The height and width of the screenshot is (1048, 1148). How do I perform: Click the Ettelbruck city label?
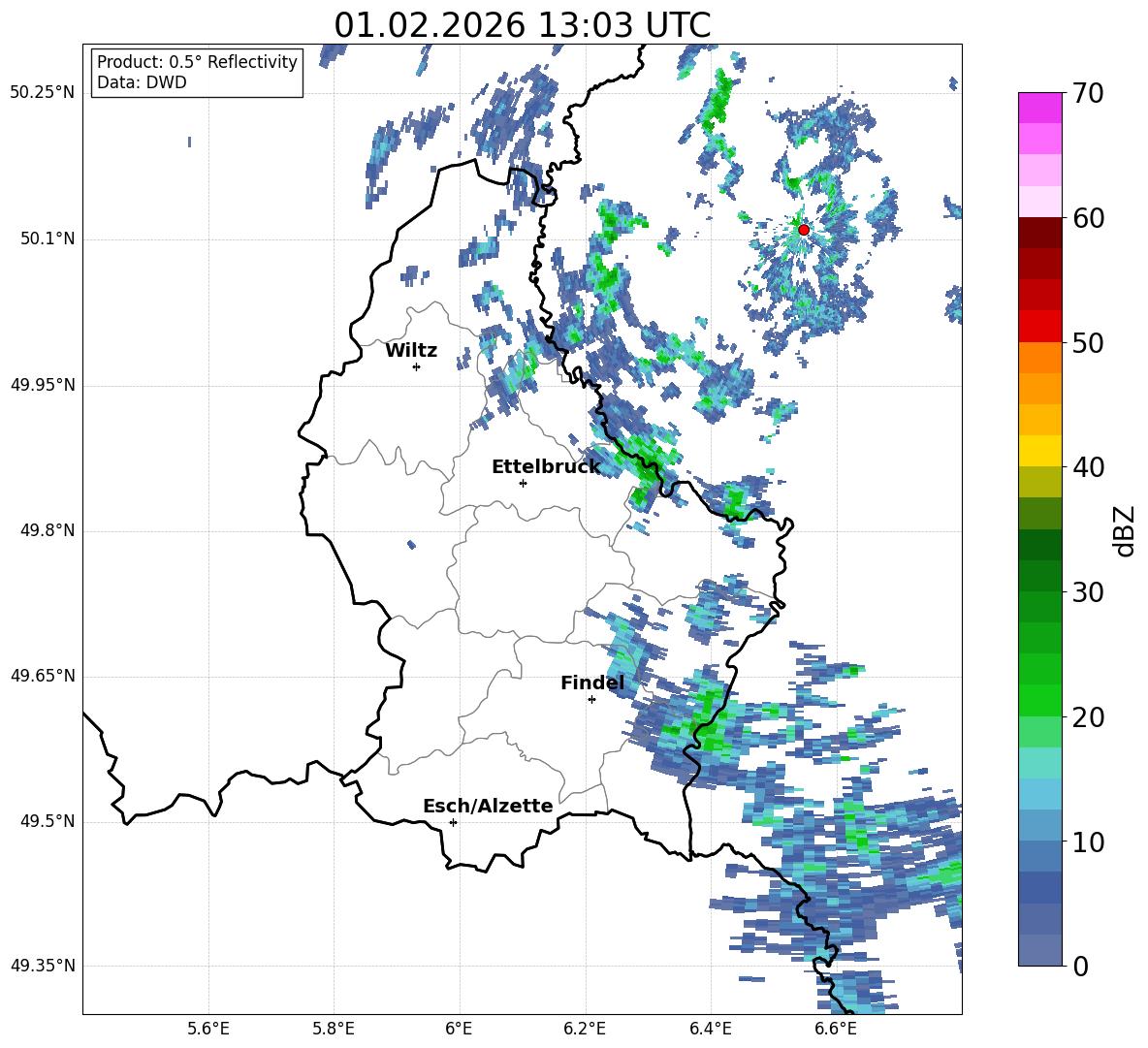click(546, 467)
